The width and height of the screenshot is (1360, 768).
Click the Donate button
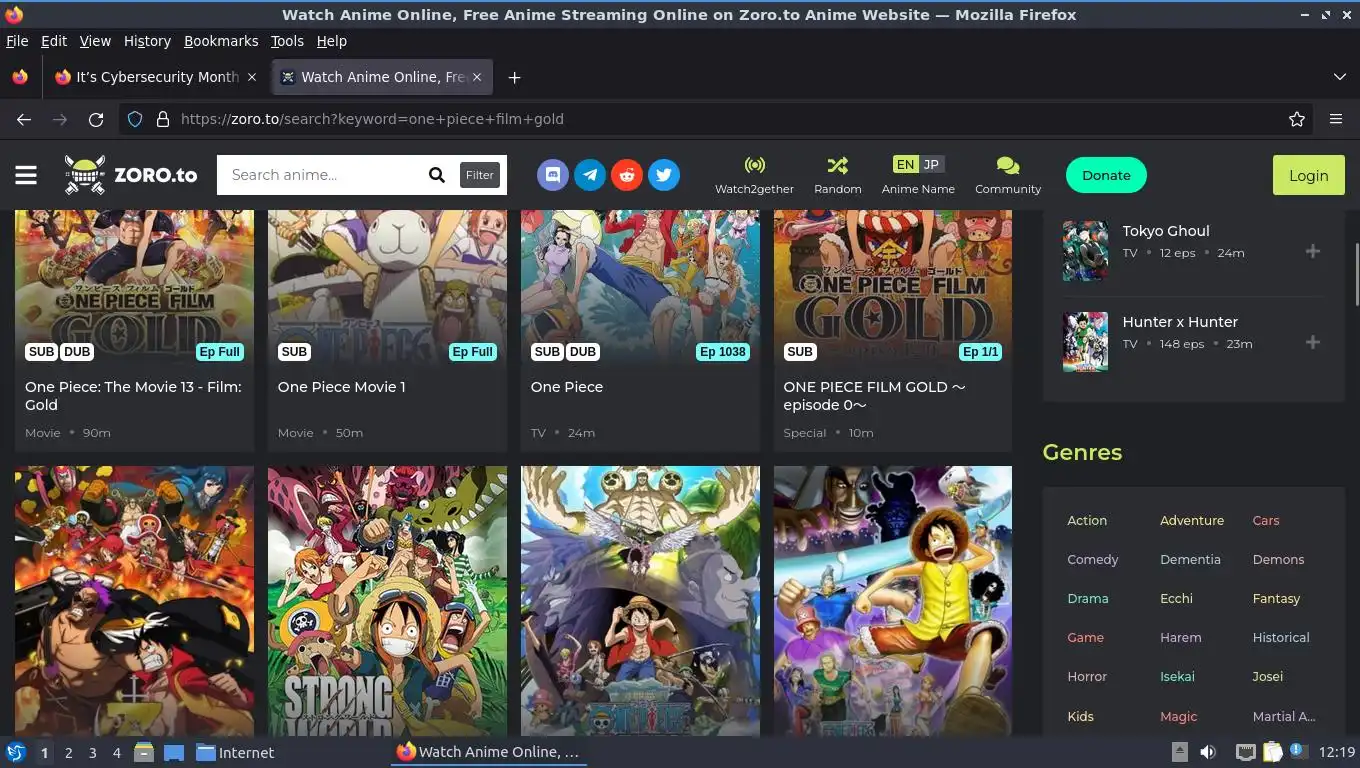click(1106, 175)
